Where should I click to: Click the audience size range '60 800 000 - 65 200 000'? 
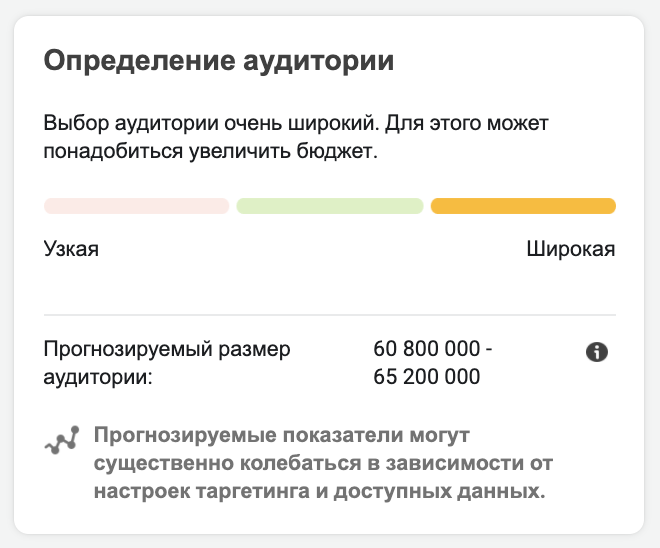[433, 362]
